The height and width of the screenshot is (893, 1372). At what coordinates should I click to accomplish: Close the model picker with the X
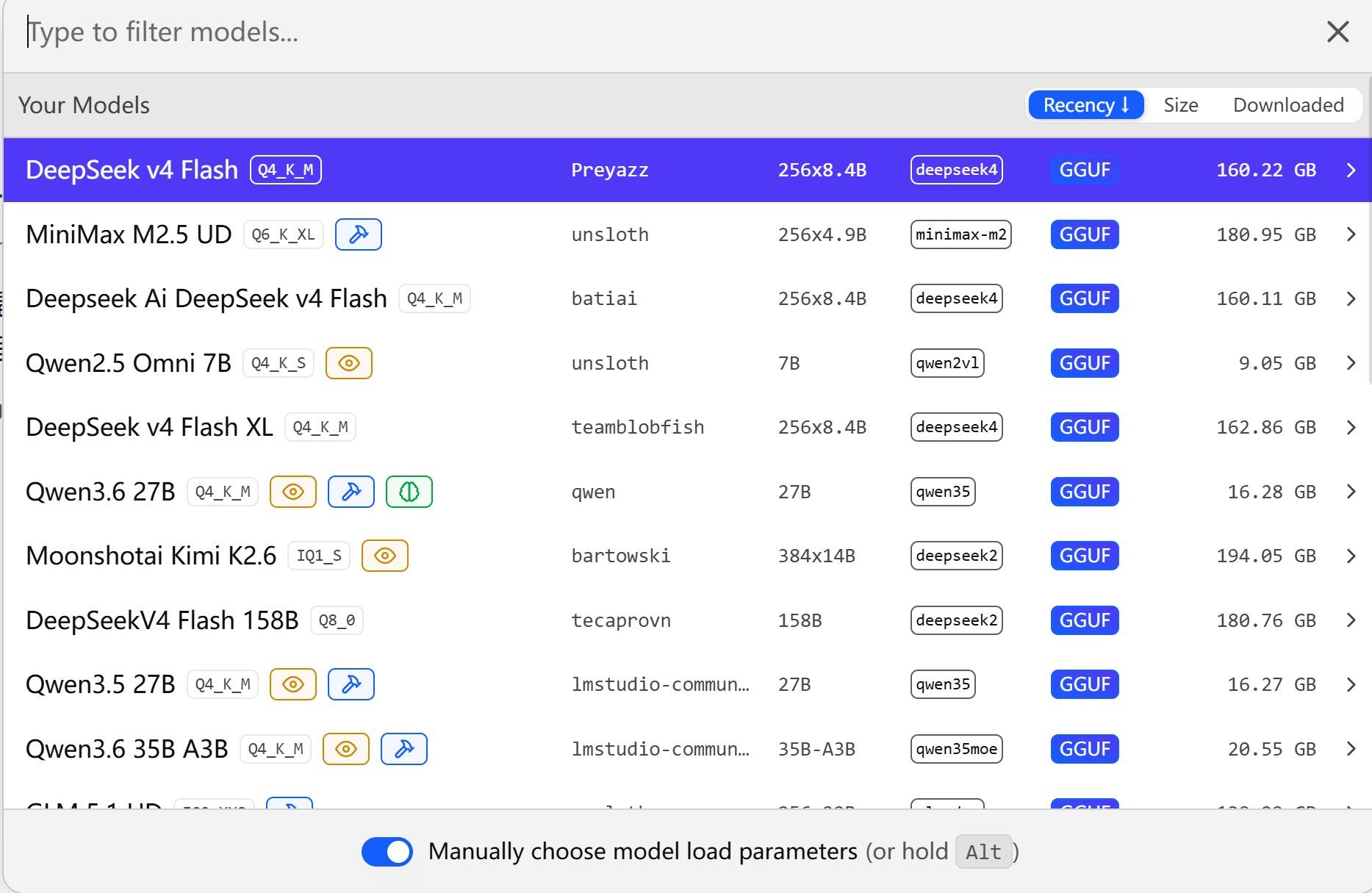point(1337,32)
